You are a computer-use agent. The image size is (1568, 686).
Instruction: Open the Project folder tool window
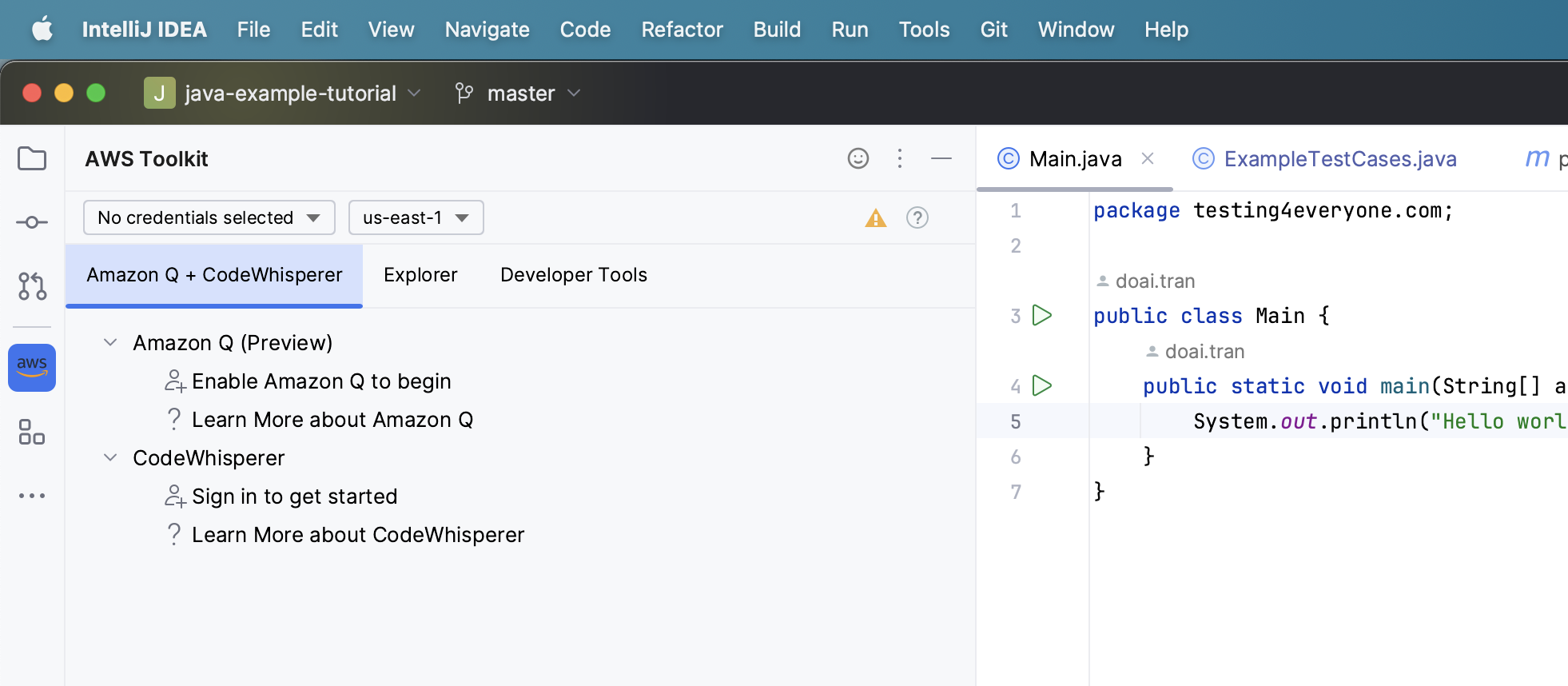[x=32, y=158]
